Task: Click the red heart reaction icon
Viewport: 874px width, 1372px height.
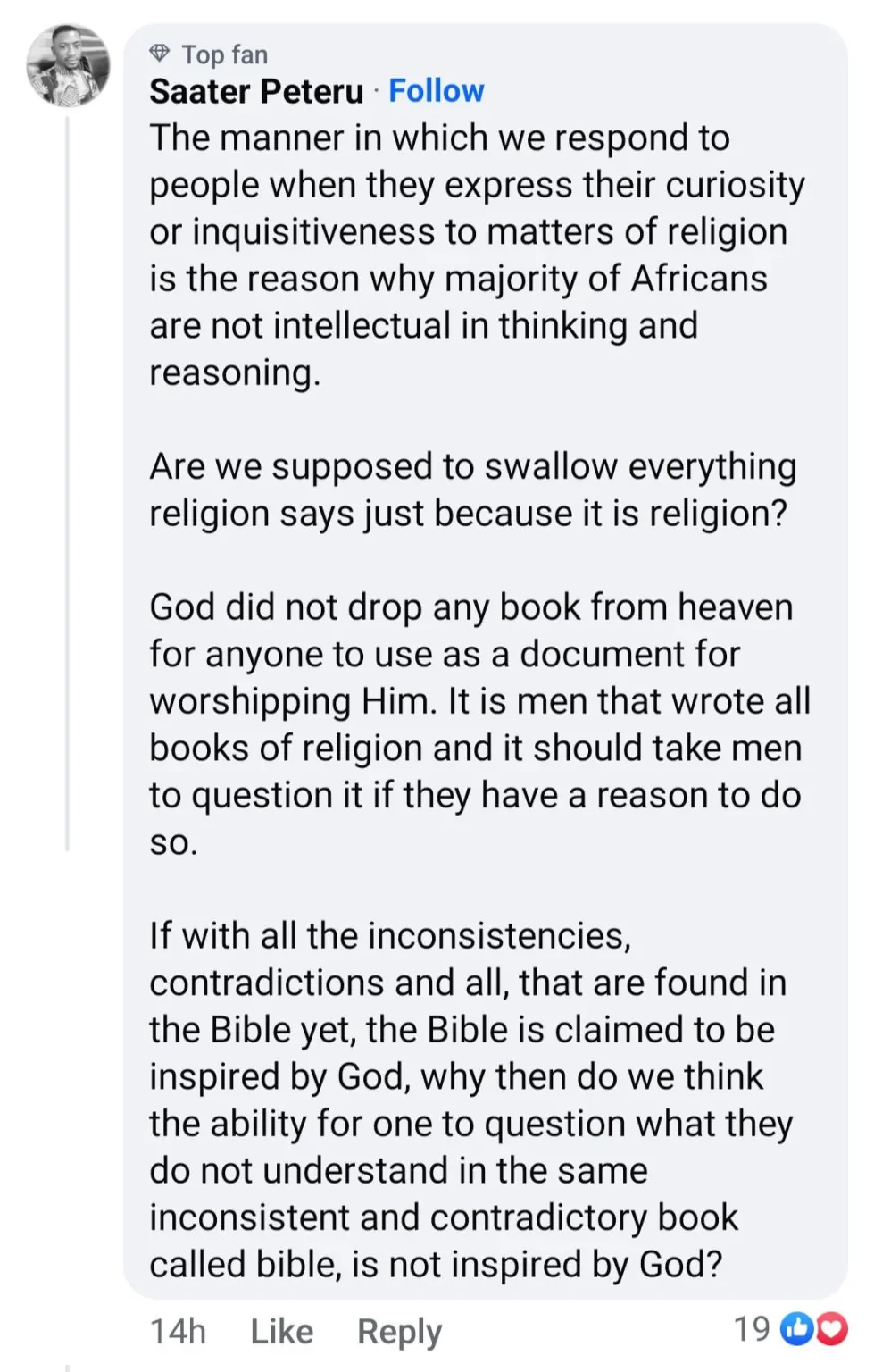Action: pos(831,1330)
